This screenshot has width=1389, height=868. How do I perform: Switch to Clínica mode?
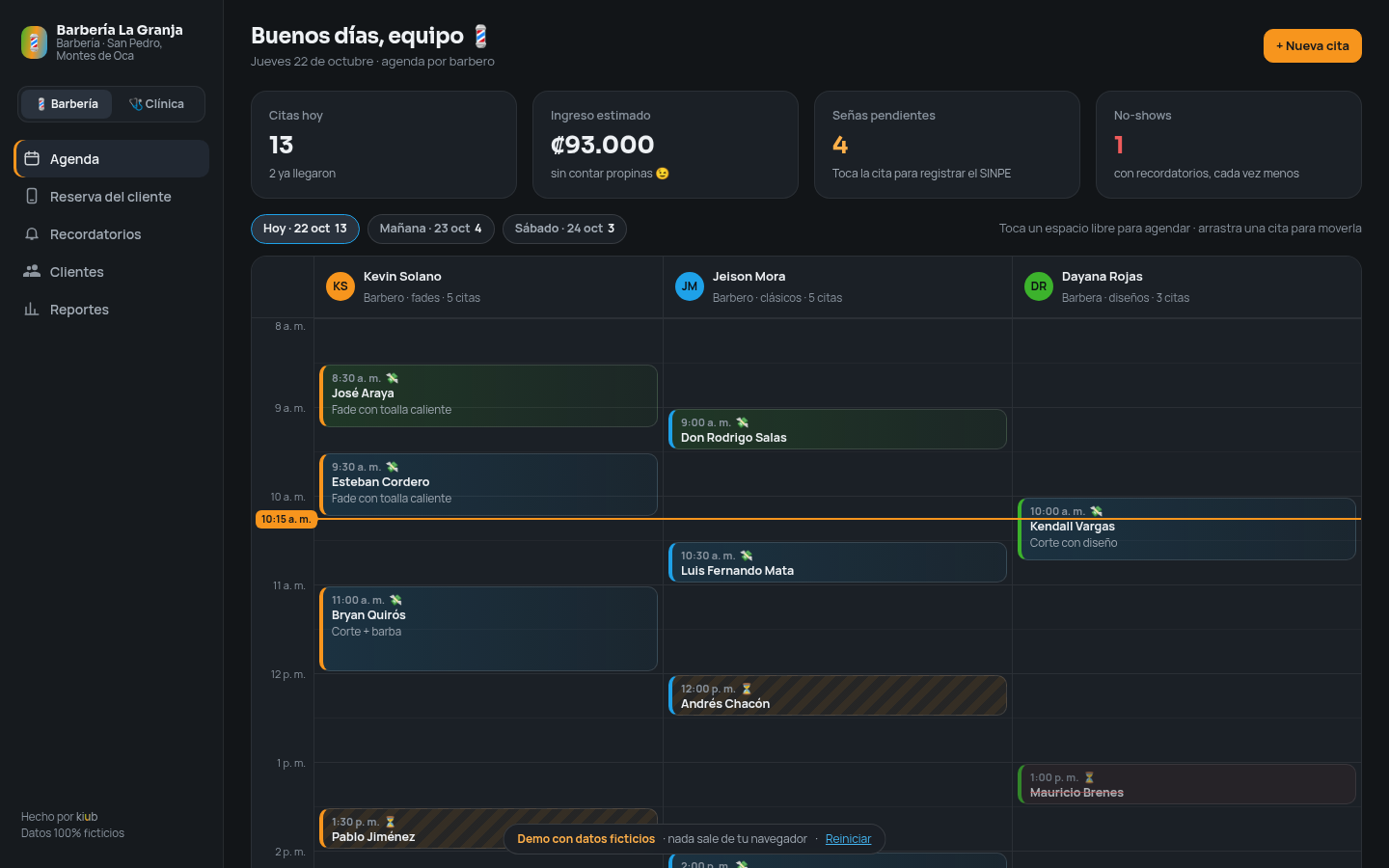click(x=156, y=104)
